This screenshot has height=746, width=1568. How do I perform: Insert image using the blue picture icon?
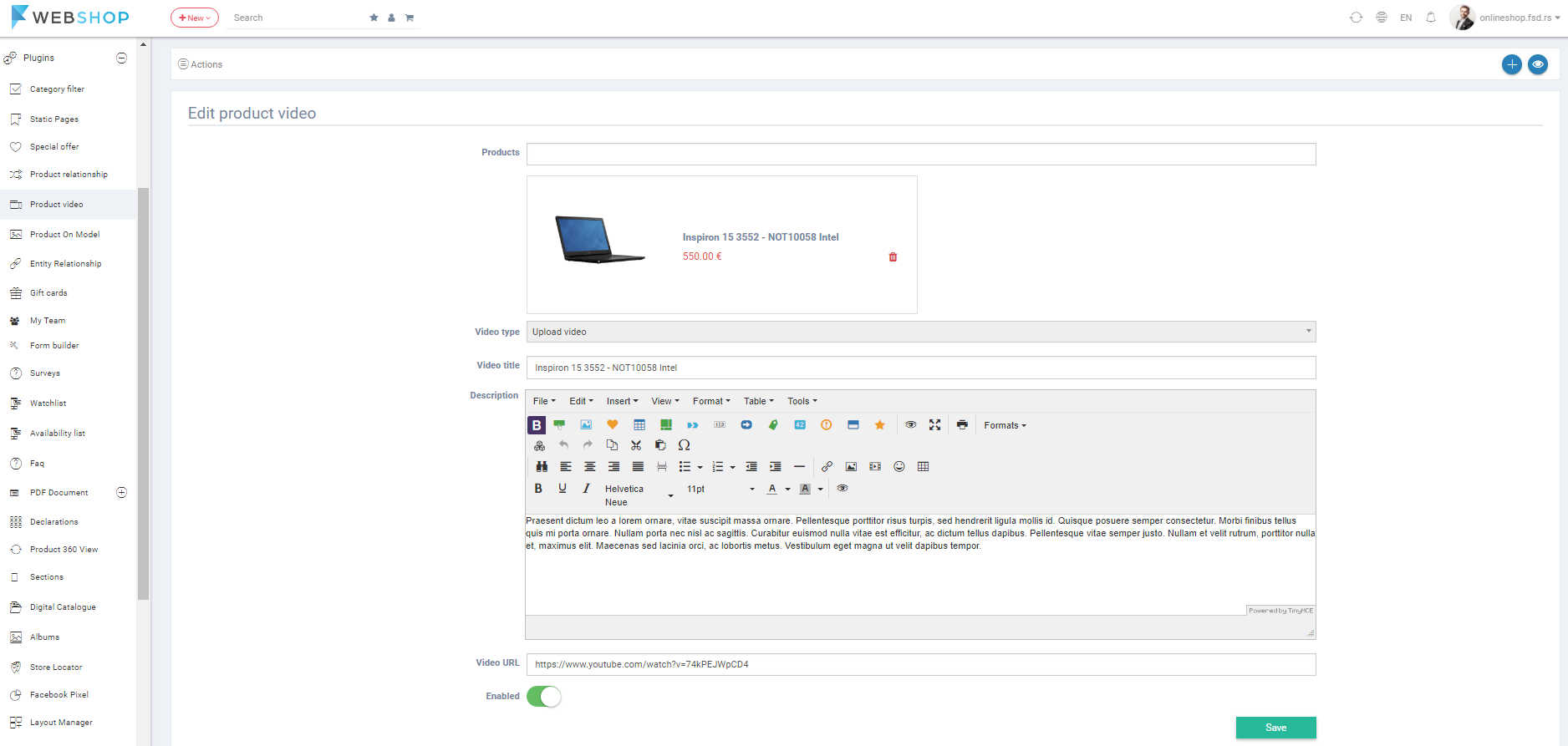586,425
